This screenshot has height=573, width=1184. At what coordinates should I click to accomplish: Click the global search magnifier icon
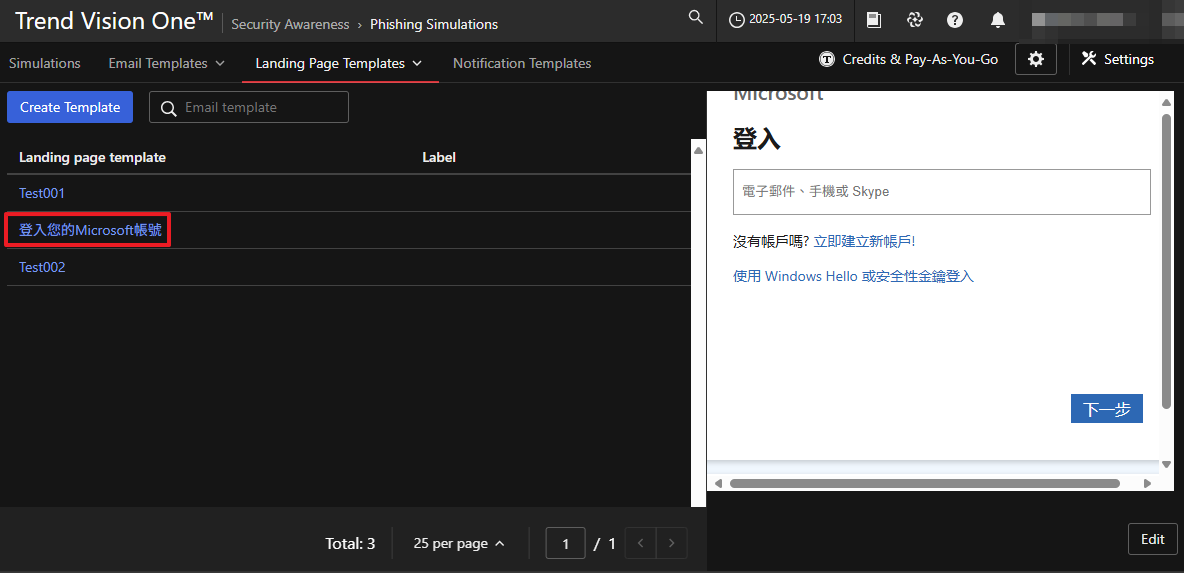point(696,18)
